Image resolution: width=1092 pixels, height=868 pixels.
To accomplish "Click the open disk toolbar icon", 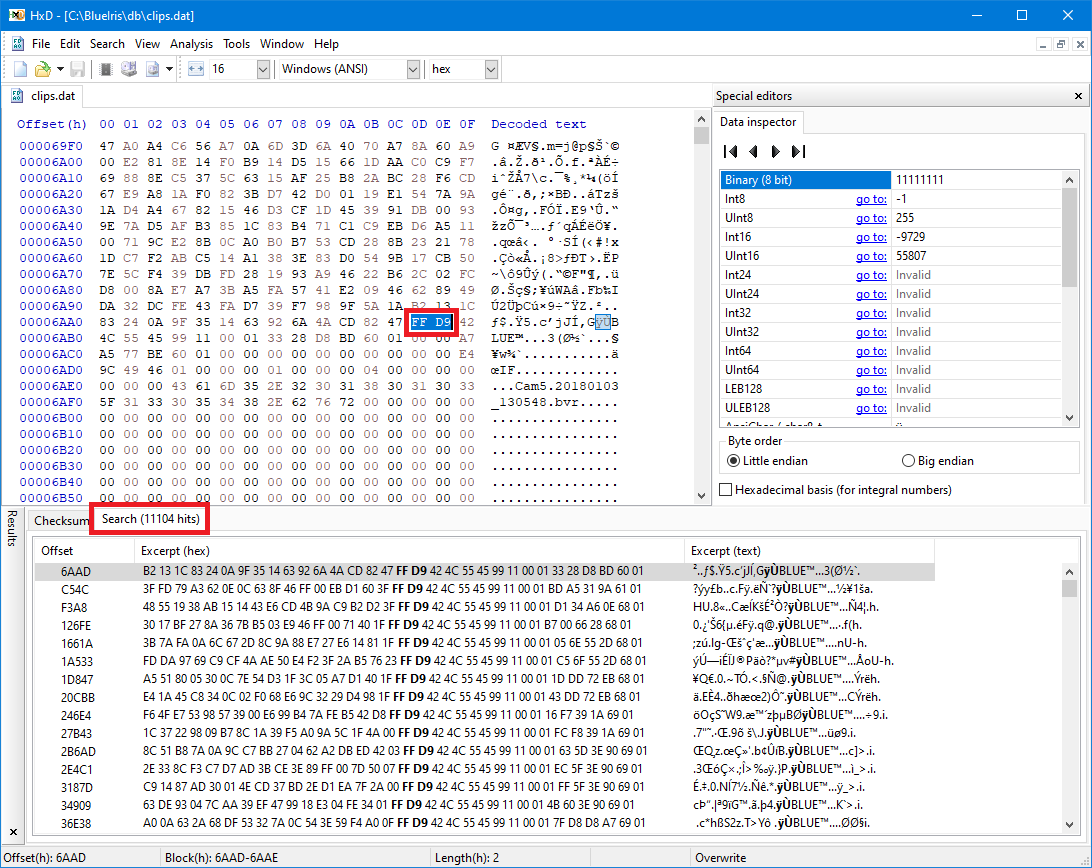I will click(x=129, y=69).
